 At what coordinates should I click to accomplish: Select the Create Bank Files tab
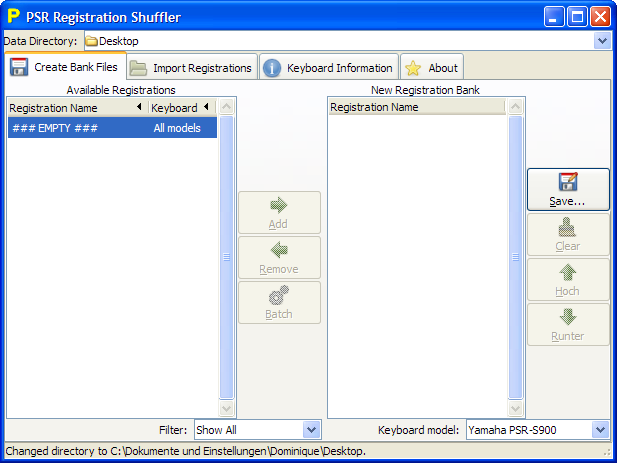[65, 68]
